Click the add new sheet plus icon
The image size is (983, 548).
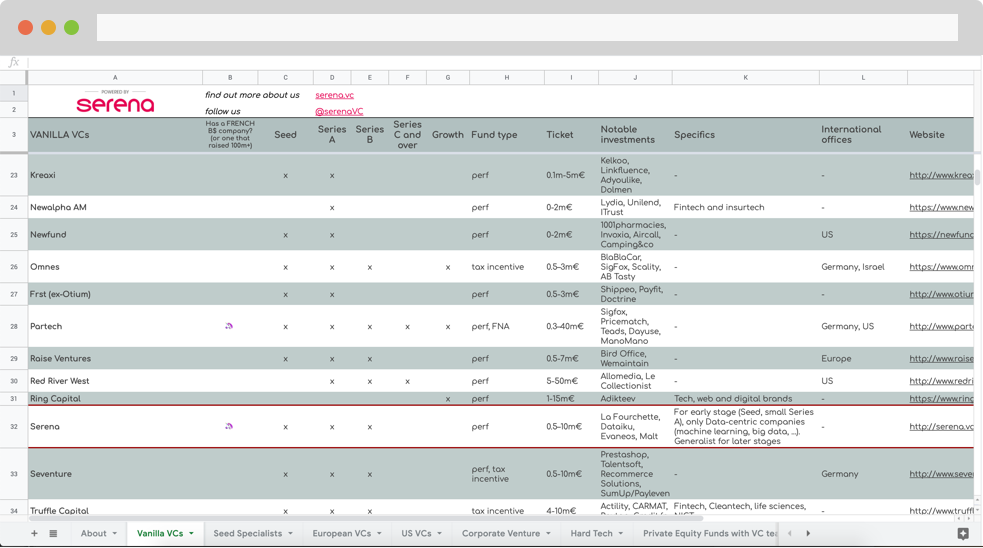[x=34, y=534]
